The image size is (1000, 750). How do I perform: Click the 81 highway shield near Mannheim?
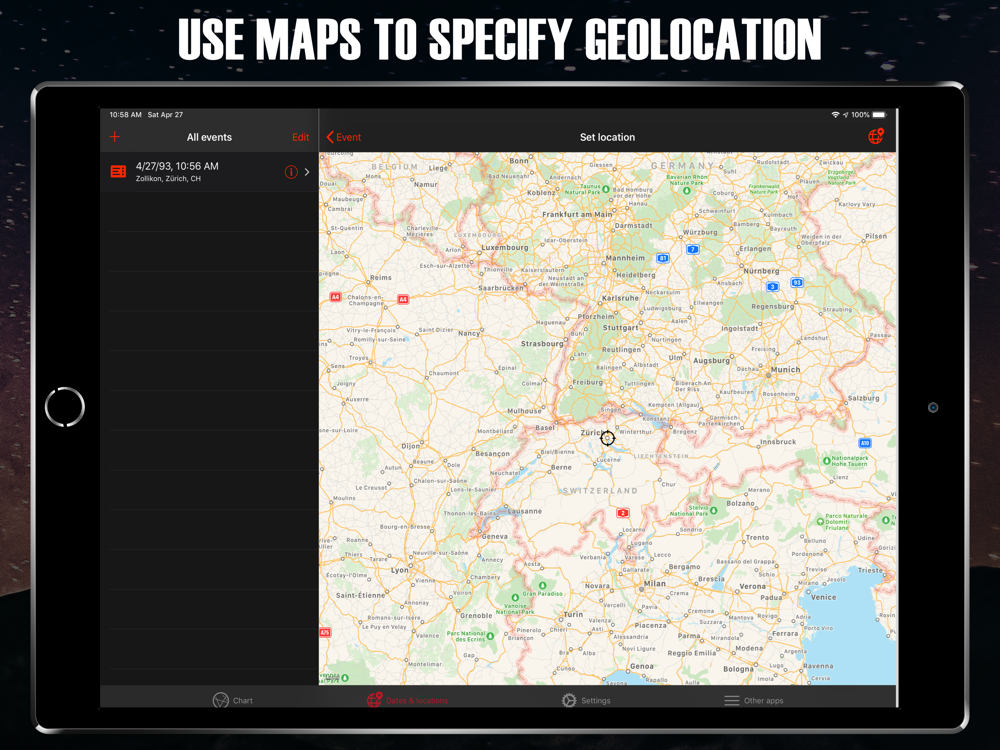coord(663,258)
